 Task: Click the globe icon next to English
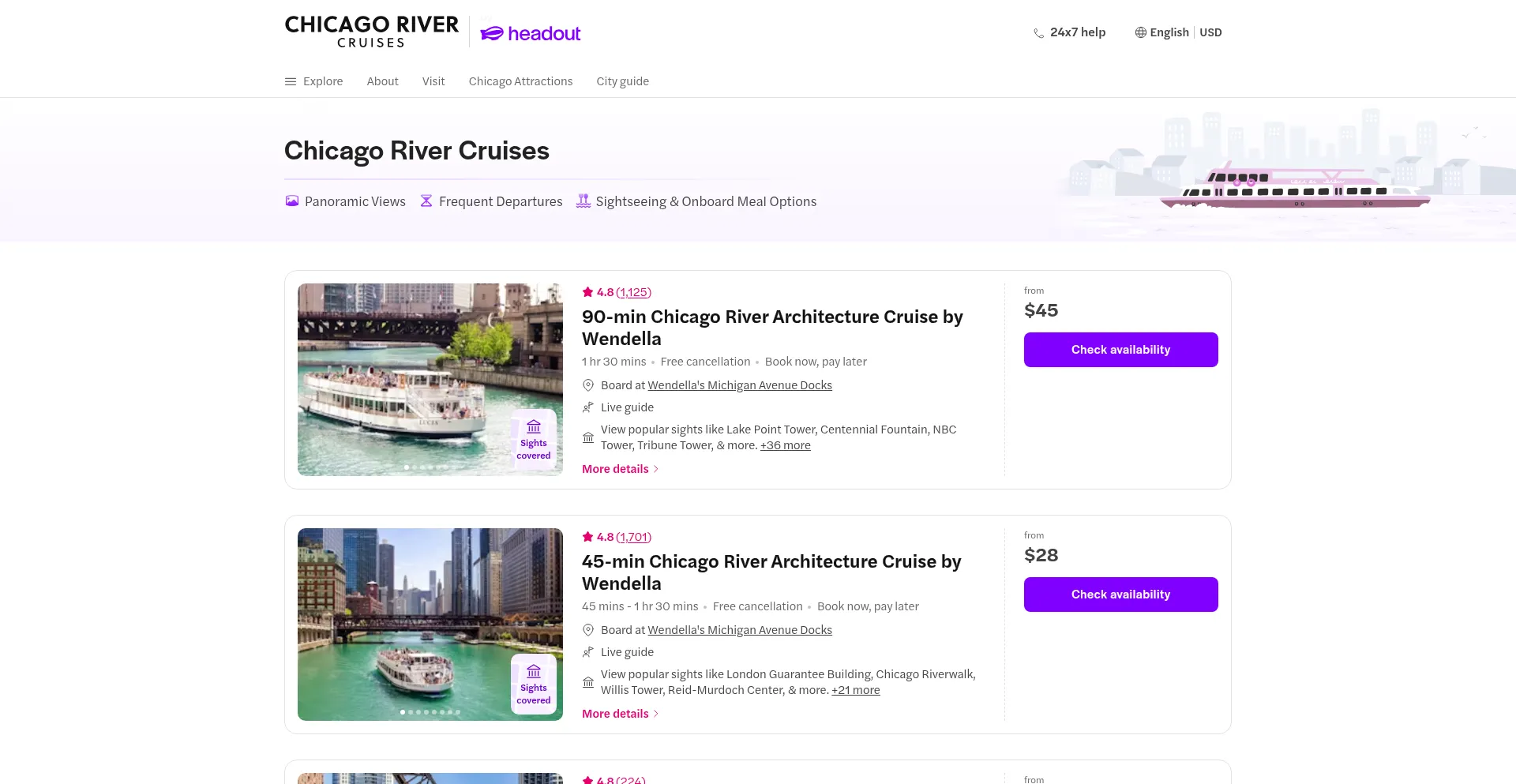pyautogui.click(x=1140, y=32)
